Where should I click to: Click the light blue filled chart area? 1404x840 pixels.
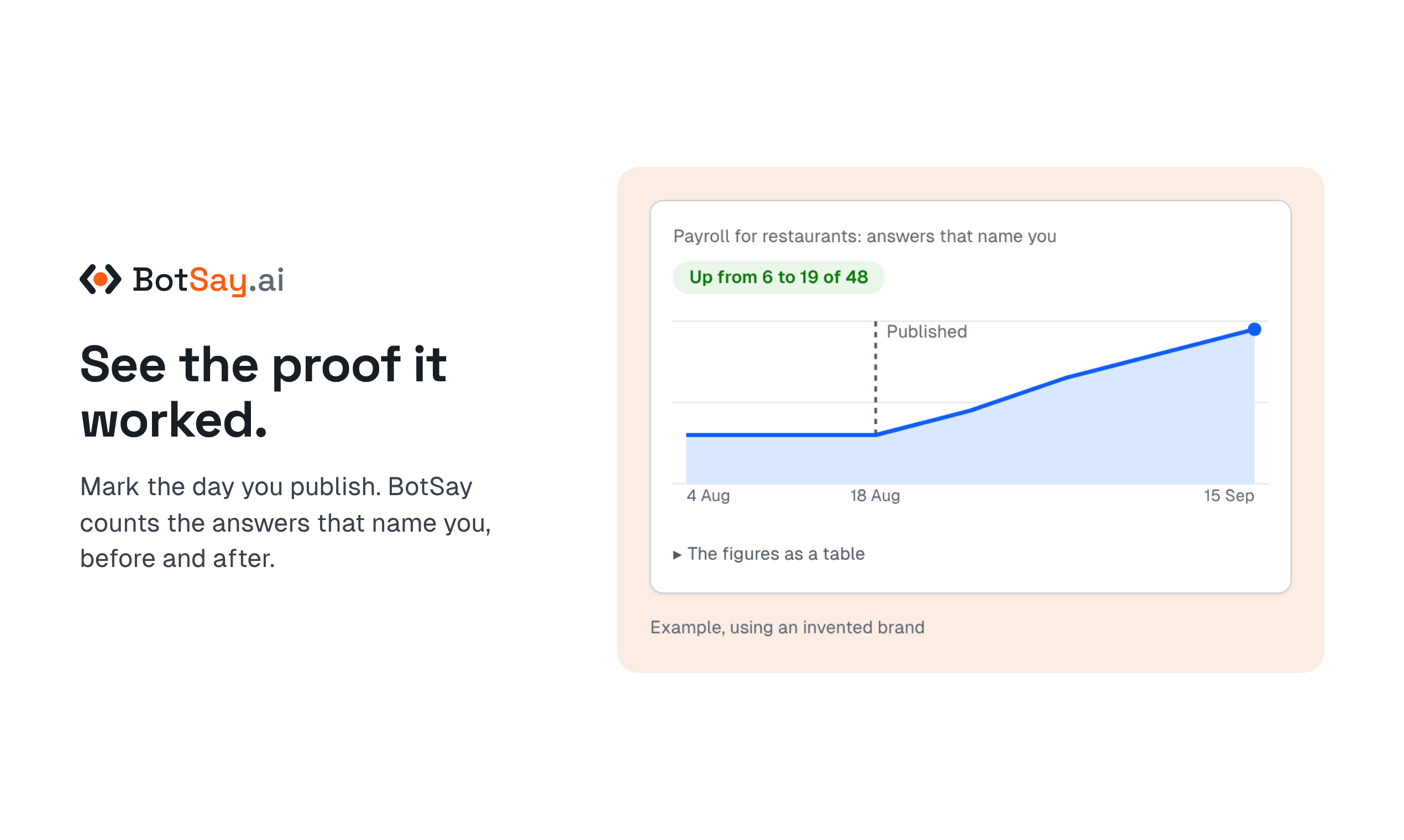(1019, 447)
